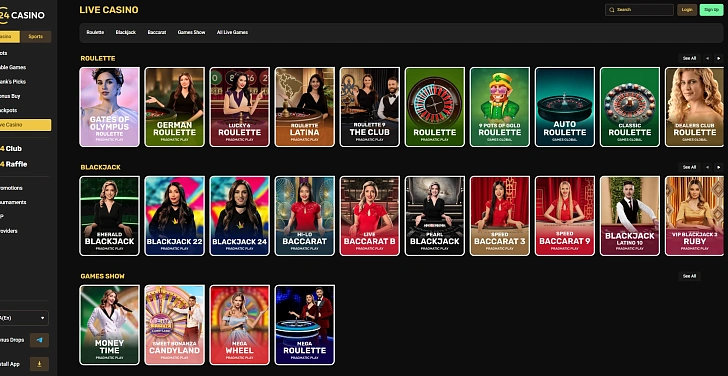Viewport: 728px width, 376px height.
Task: Open Live Casino in sidebar
Action: [x=26, y=125]
